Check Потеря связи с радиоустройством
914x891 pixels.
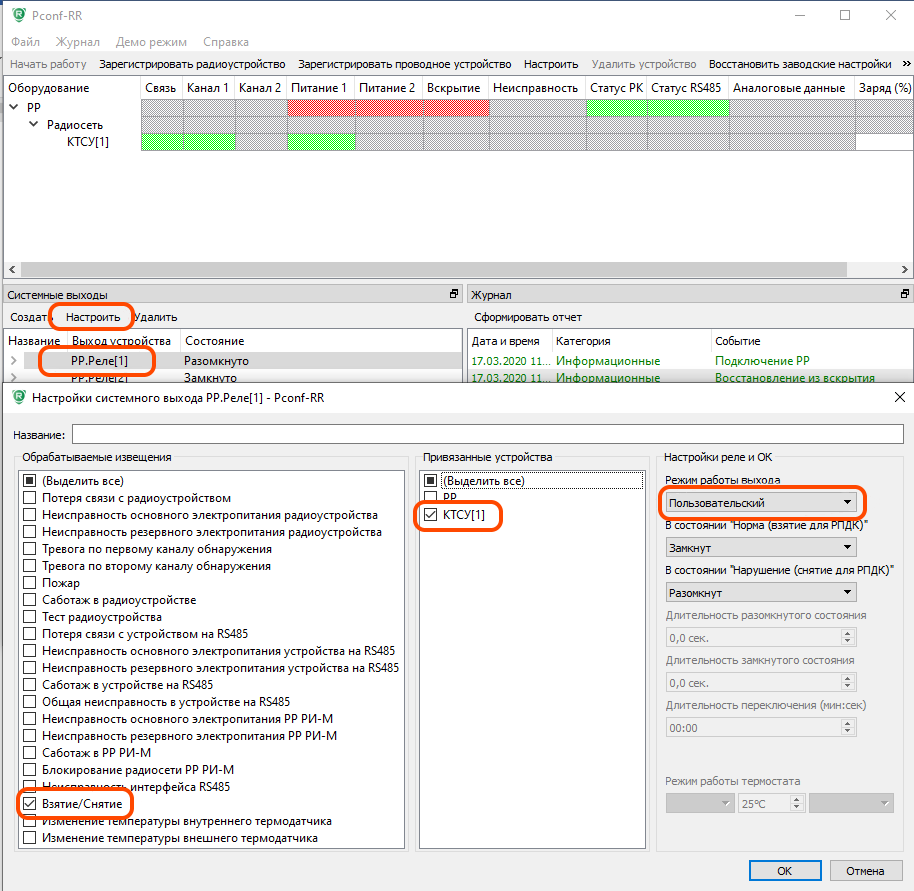point(30,498)
